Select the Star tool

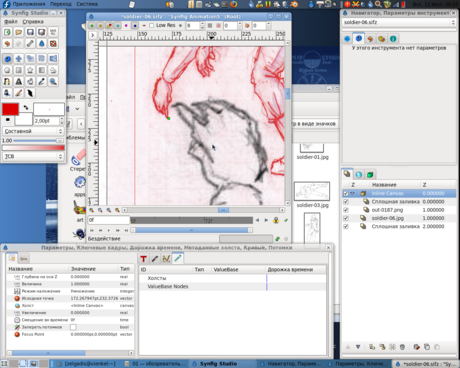click(30, 70)
